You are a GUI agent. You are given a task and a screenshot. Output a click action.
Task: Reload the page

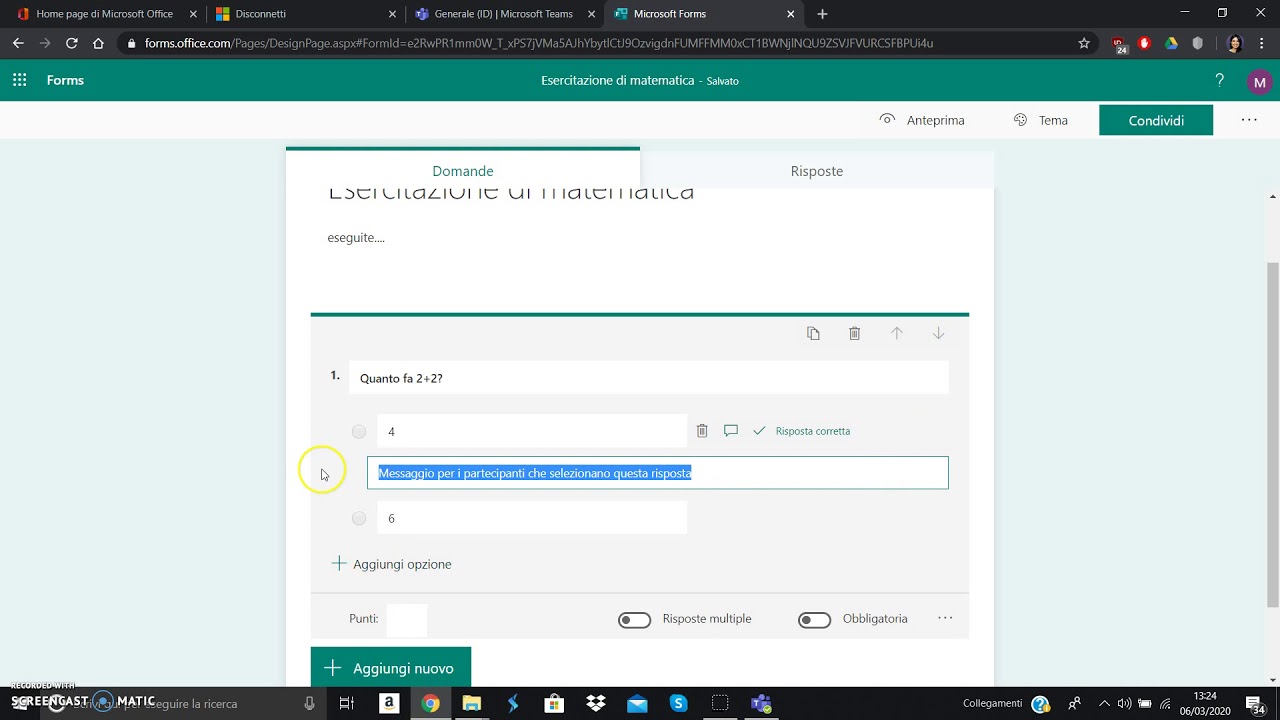coord(71,43)
